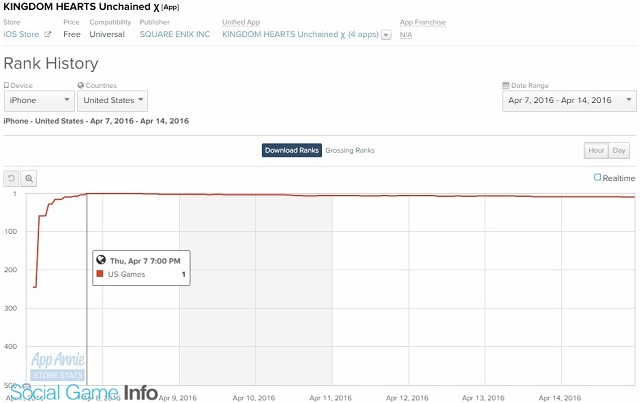Expand the unified app (4 apps) arrow

click(386, 34)
